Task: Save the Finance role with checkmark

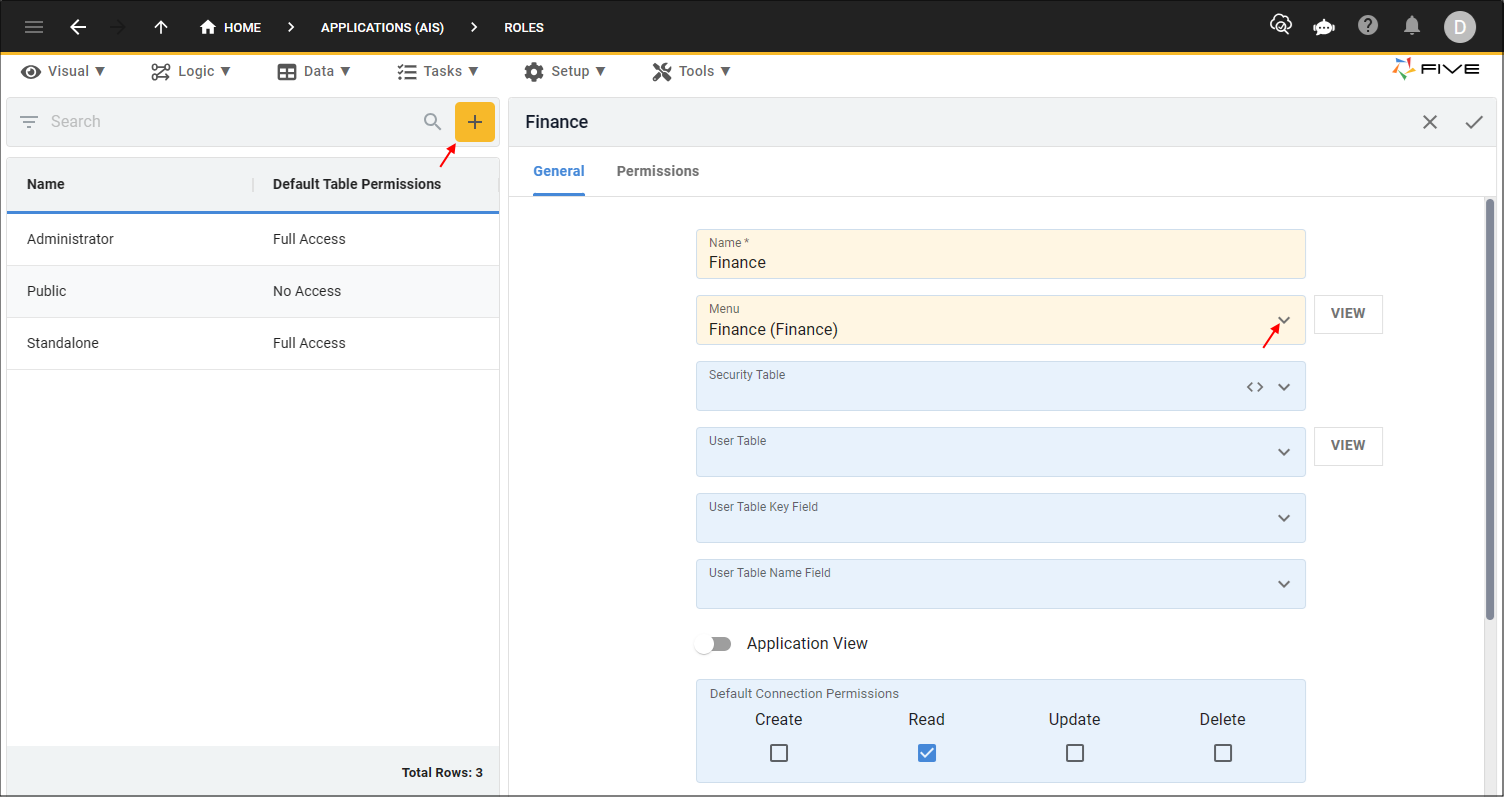Action: pyautogui.click(x=1474, y=122)
